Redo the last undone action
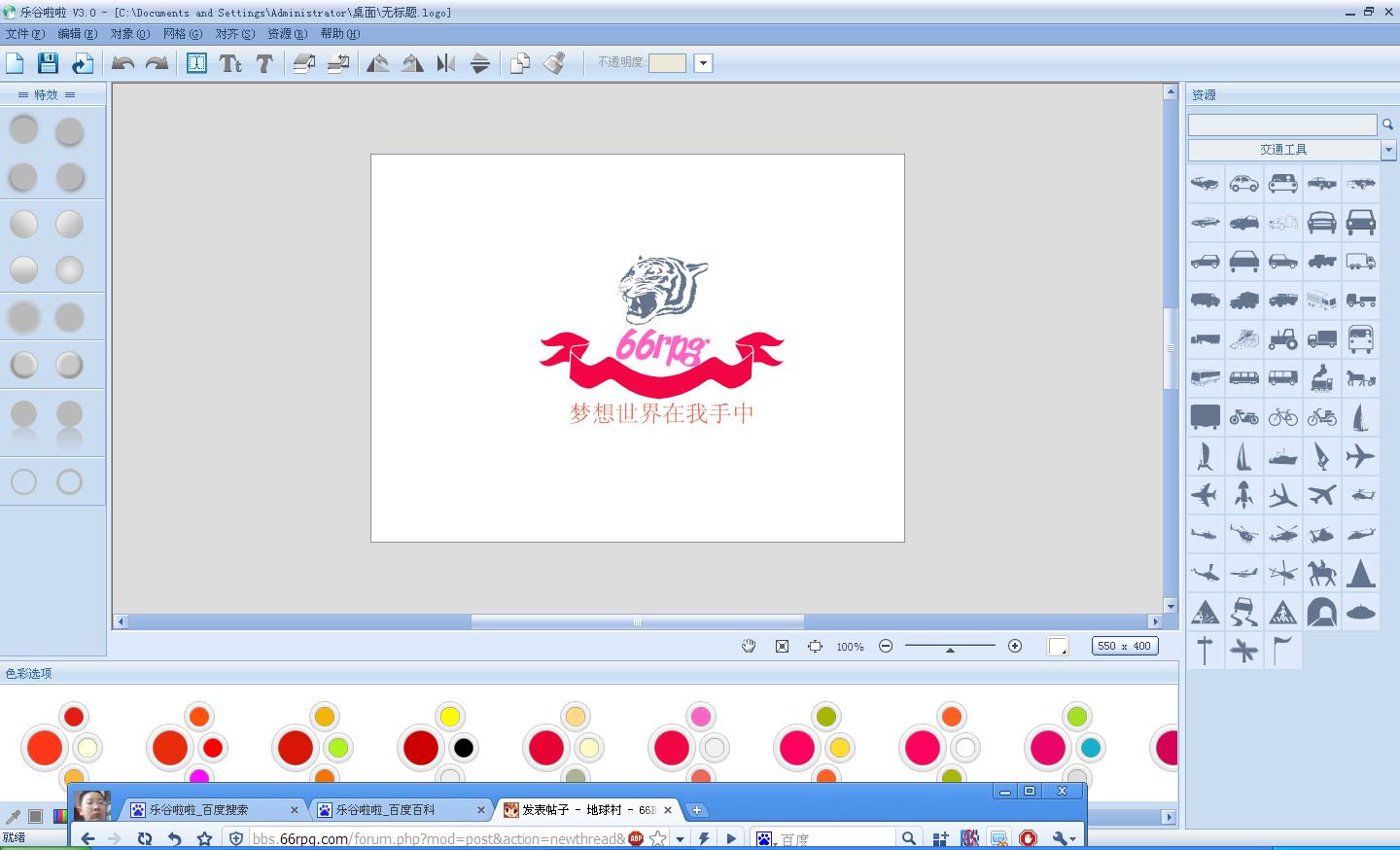The width and height of the screenshot is (1400, 850). 157,63
